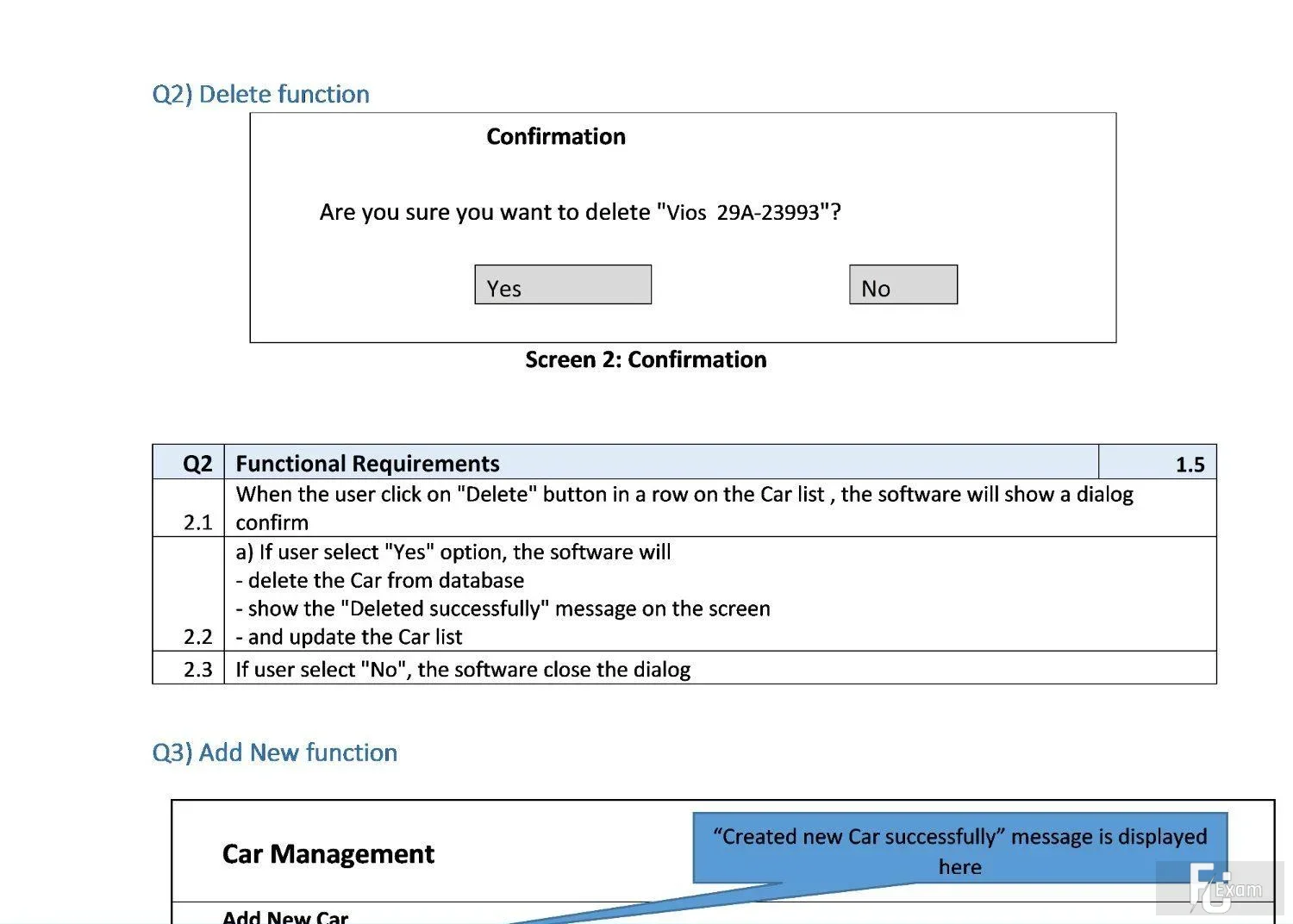Select the "Functional Requirements" table header
This screenshot has height=924, width=1293.
pos(368,464)
